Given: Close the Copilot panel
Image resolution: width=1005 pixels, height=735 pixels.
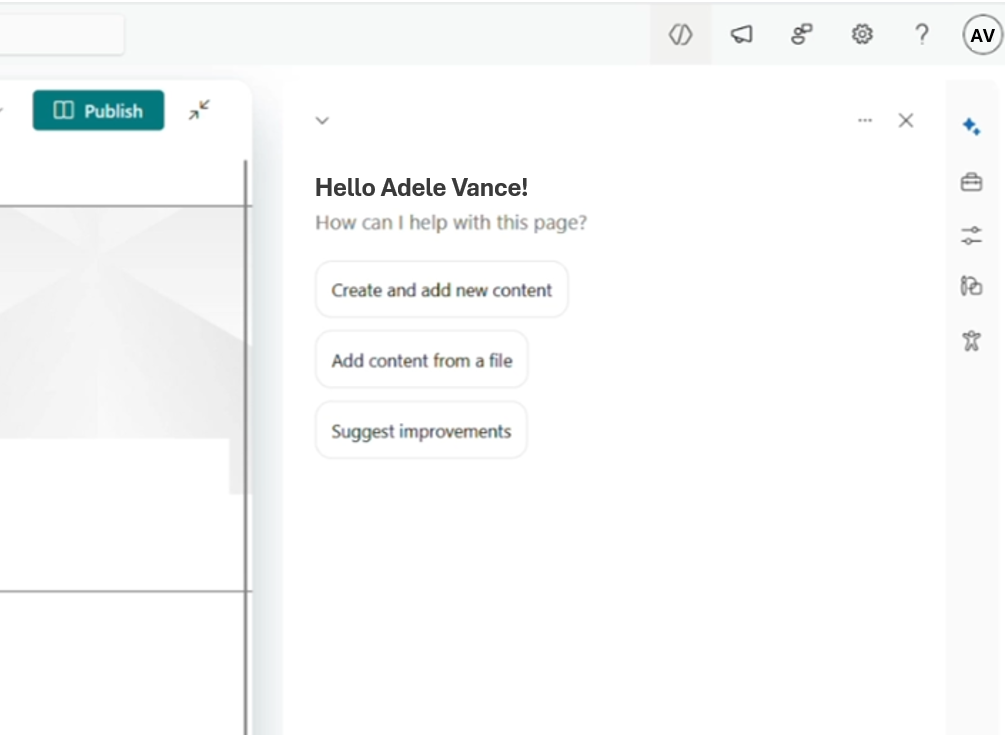Looking at the screenshot, I should tap(906, 121).
